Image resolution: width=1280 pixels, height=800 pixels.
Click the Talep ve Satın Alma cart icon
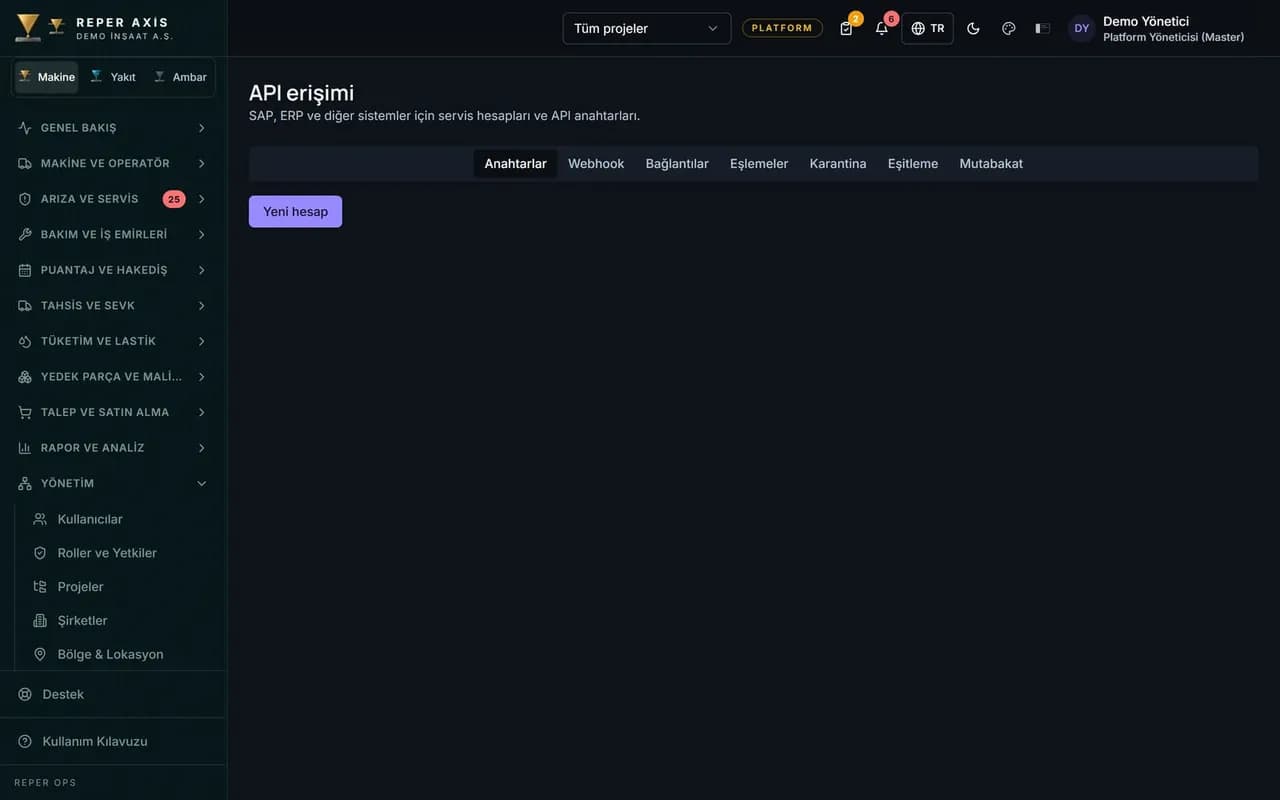click(25, 412)
